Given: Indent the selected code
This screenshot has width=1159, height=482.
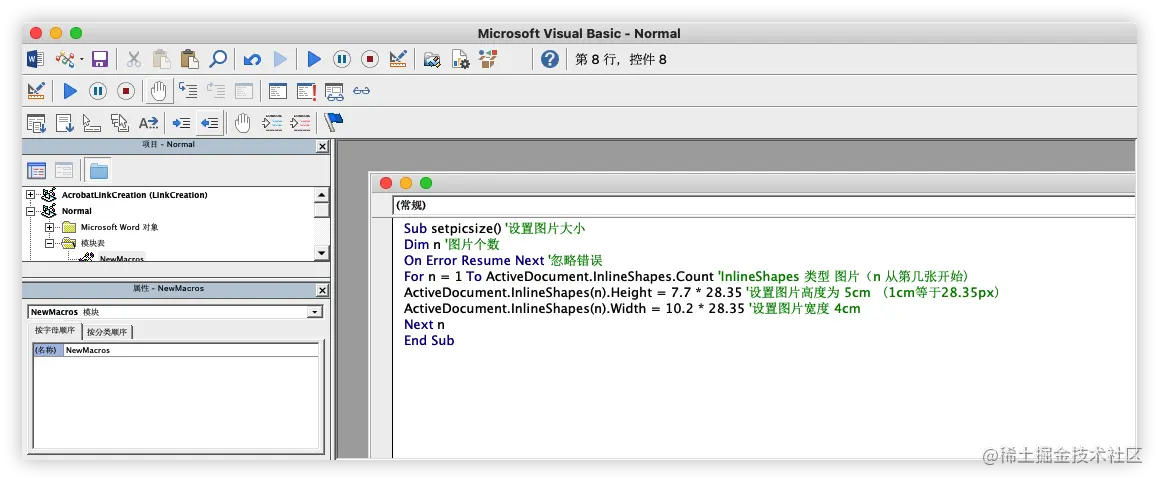Looking at the screenshot, I should click(181, 123).
